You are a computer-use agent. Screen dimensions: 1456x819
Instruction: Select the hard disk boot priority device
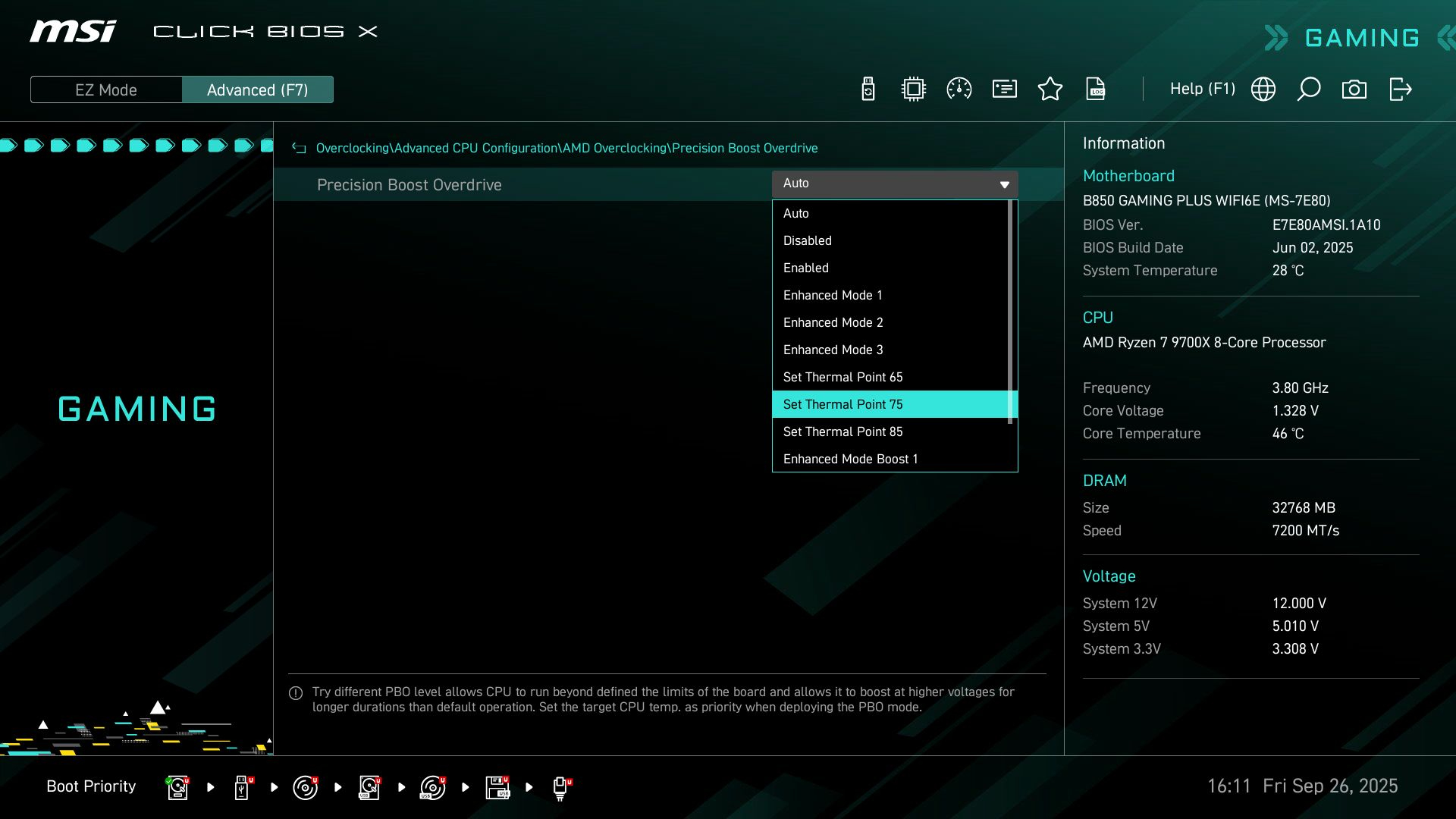177,787
